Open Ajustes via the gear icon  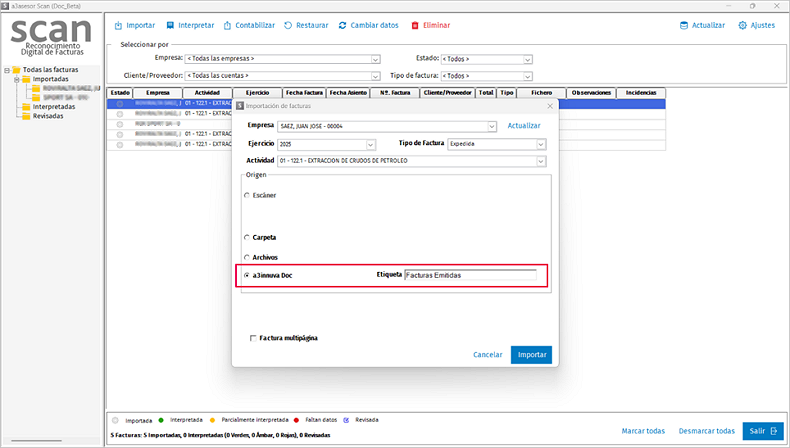(x=743, y=25)
